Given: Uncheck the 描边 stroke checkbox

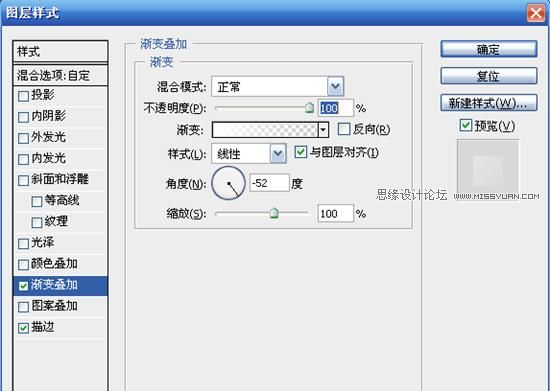Looking at the screenshot, I should [x=23, y=328].
